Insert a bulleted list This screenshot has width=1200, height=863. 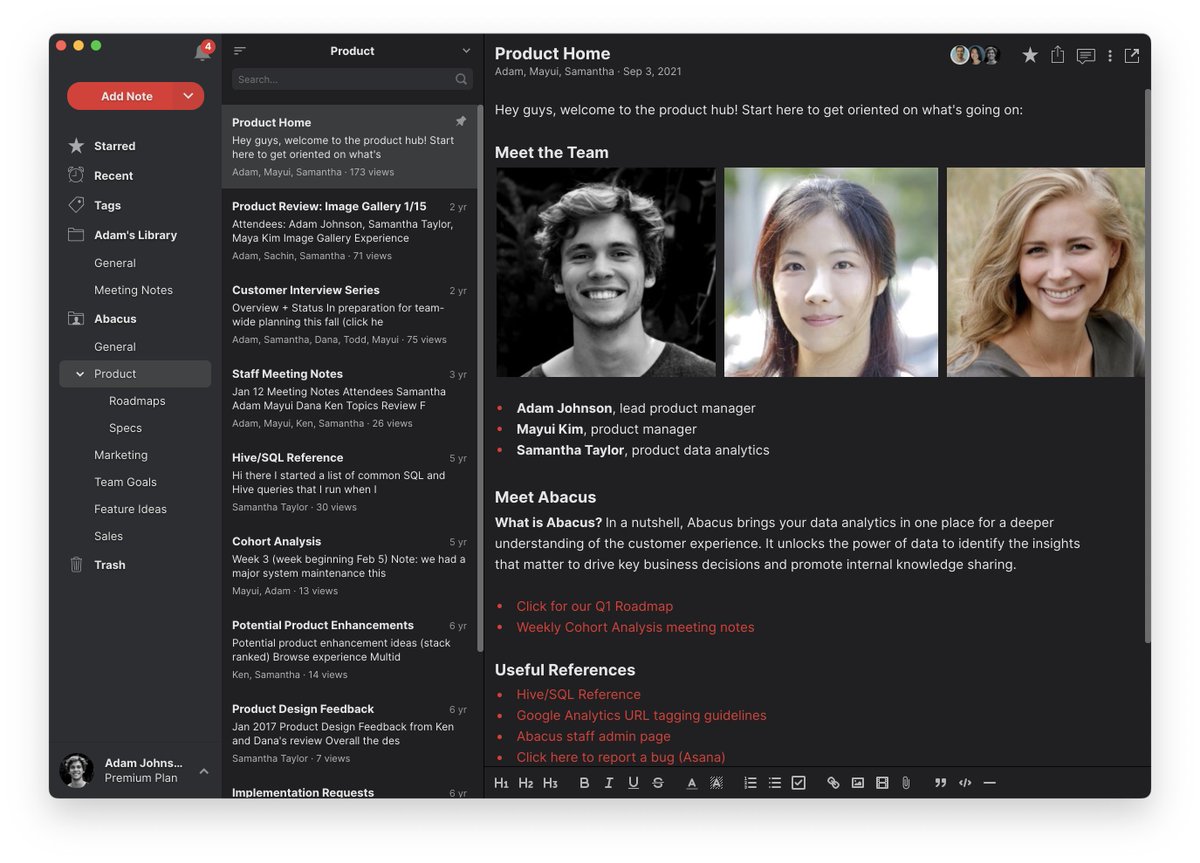[x=774, y=783]
